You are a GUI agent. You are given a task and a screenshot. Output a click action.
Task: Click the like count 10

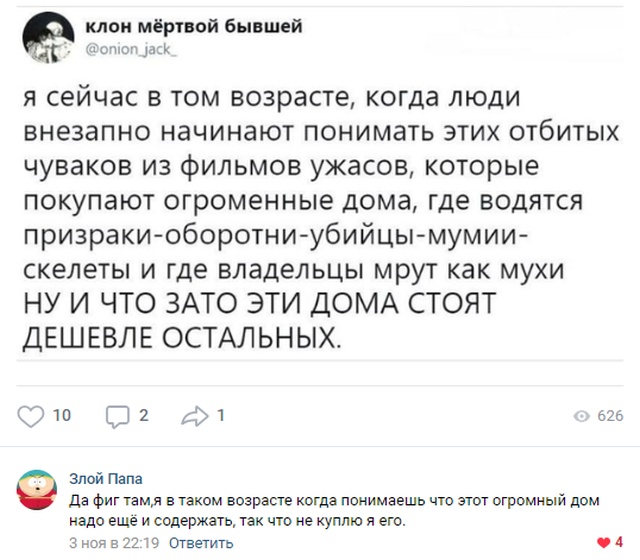(62, 416)
